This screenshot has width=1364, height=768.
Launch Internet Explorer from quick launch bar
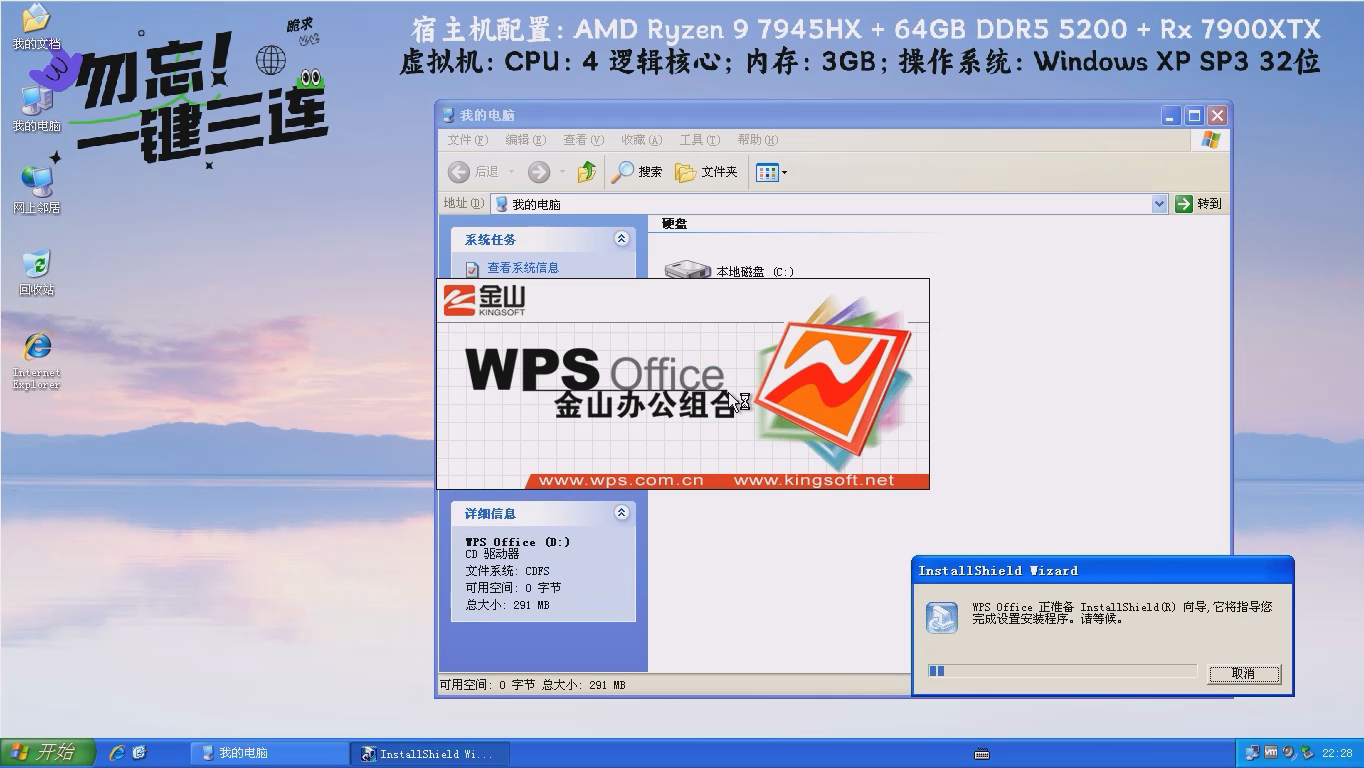tap(117, 753)
